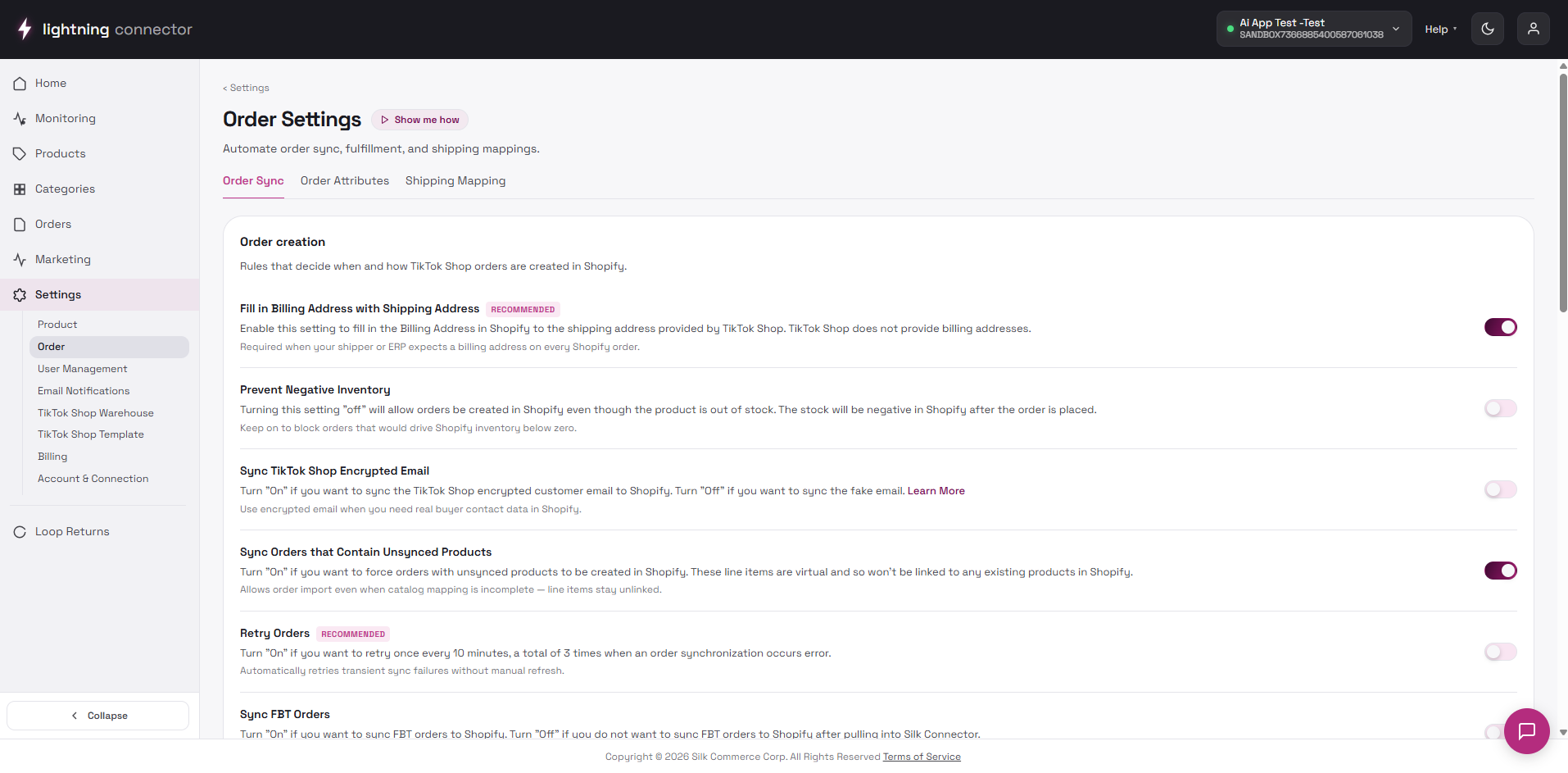Click the Products tag icon
This screenshot has height=773, width=1568.
tap(20, 154)
